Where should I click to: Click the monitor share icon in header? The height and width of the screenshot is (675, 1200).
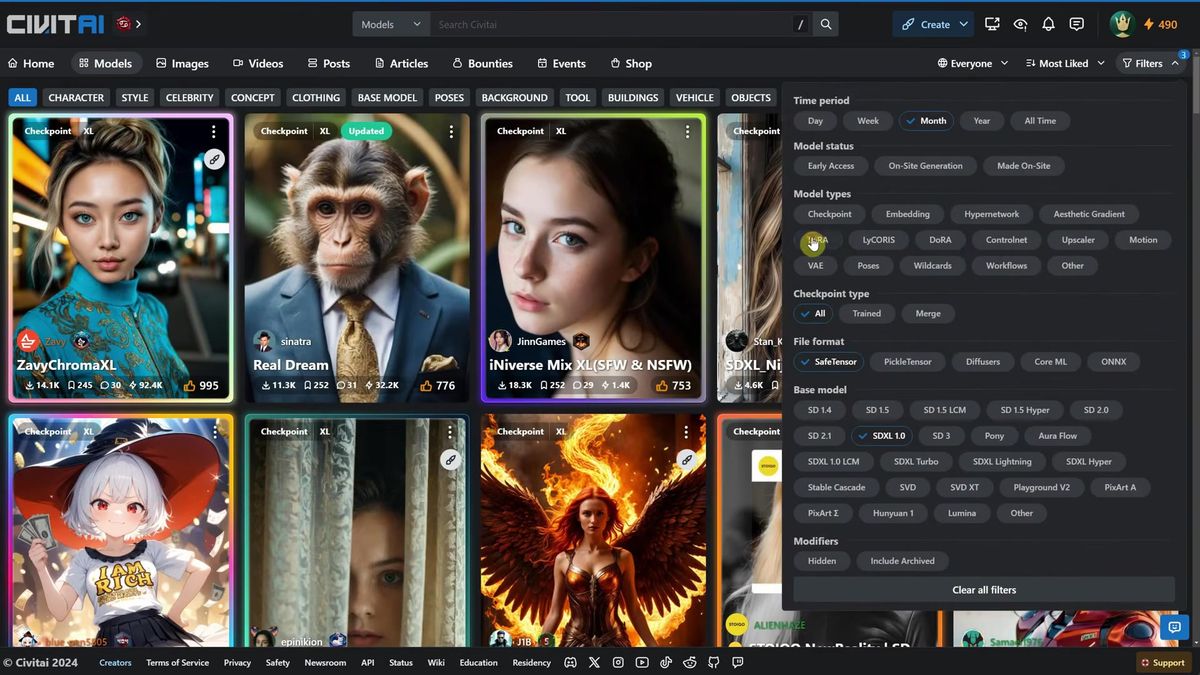[992, 24]
